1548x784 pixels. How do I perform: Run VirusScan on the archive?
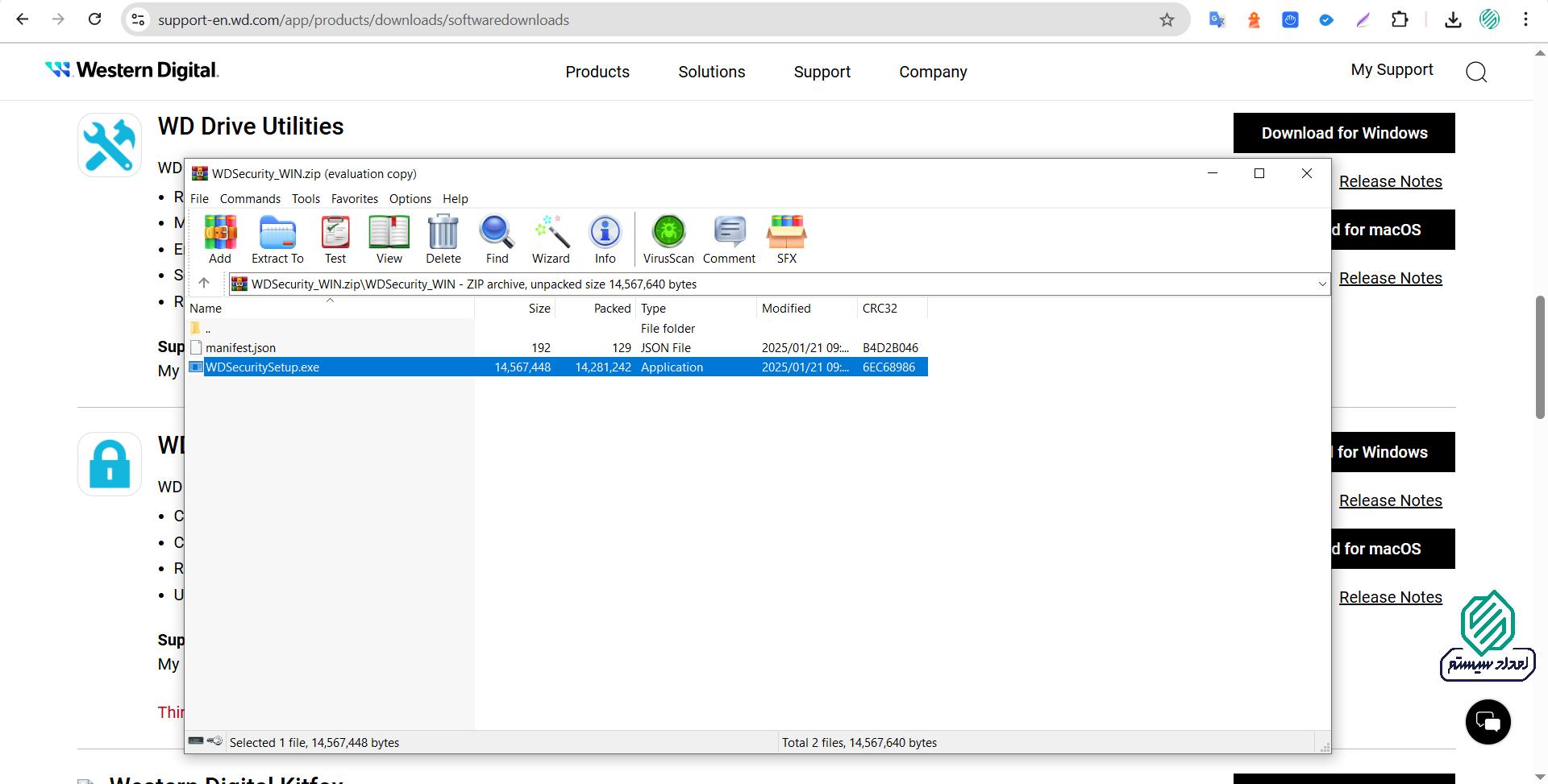tap(668, 239)
